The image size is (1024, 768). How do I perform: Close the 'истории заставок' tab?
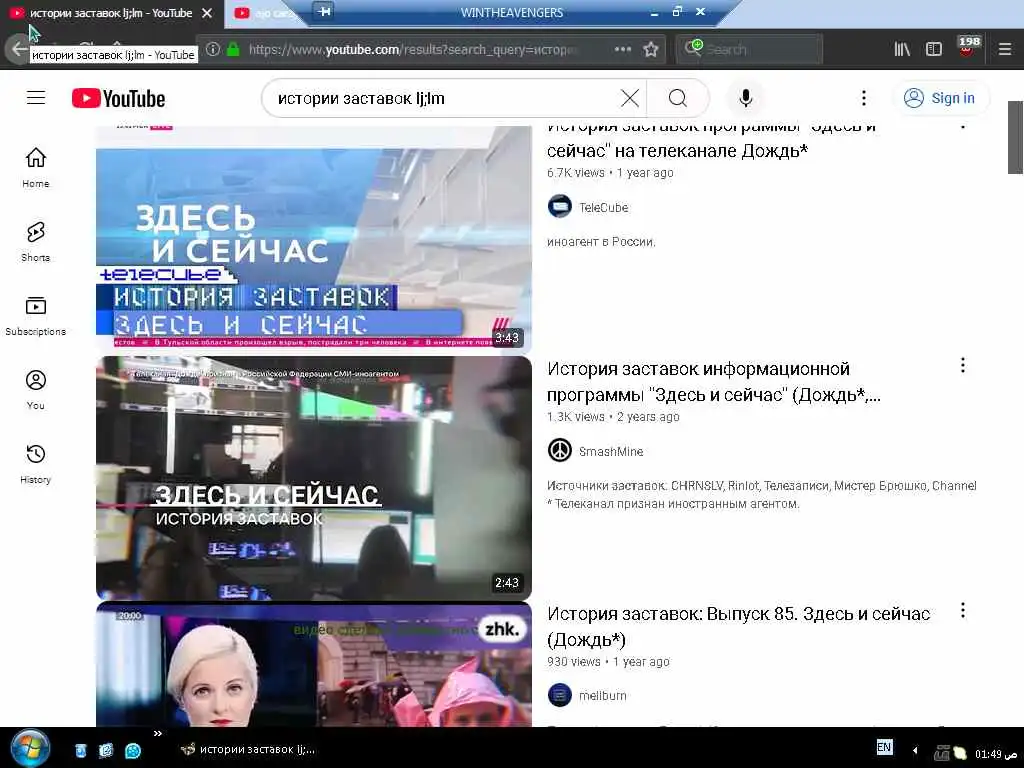(207, 13)
